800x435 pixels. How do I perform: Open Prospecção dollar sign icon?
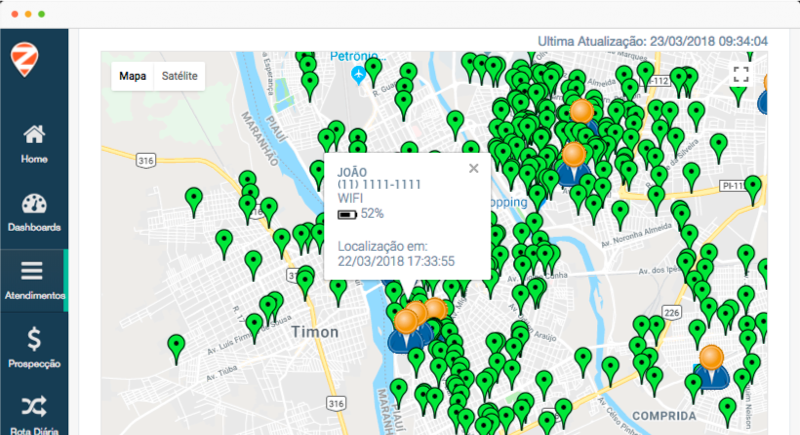tap(33, 347)
